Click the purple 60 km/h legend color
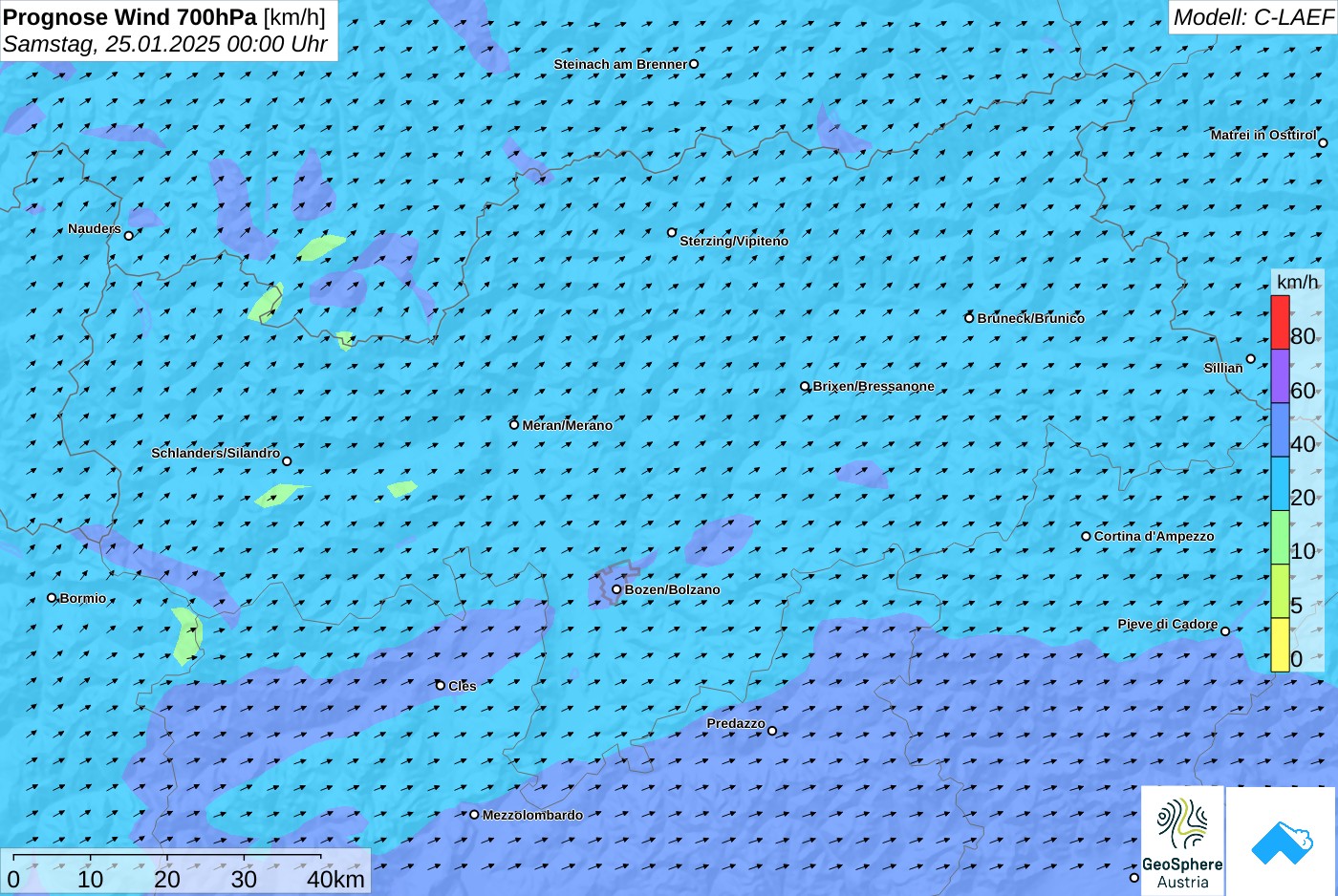Image resolution: width=1338 pixels, height=896 pixels. (1280, 376)
